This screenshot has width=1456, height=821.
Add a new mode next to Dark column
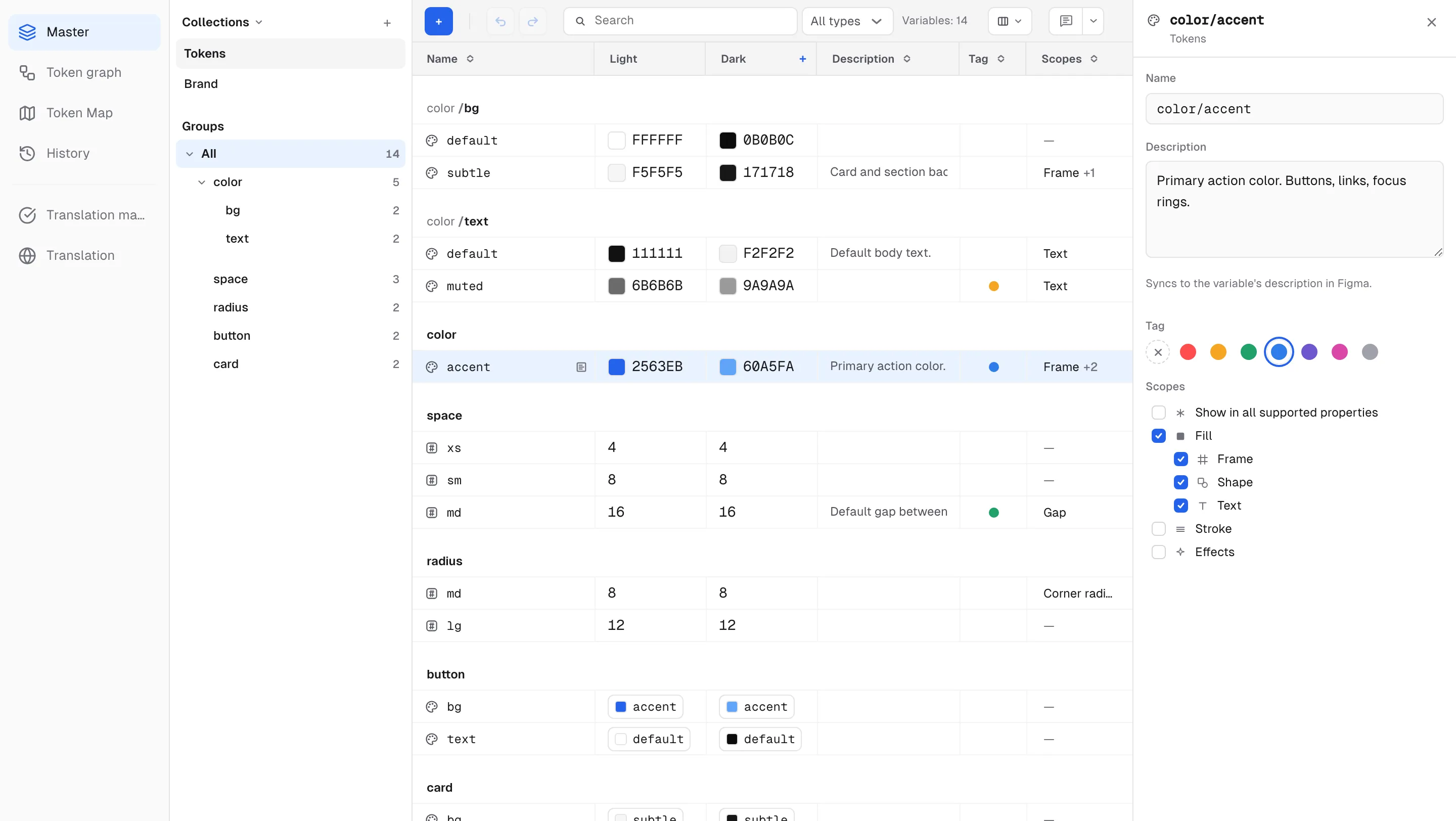tap(803, 59)
